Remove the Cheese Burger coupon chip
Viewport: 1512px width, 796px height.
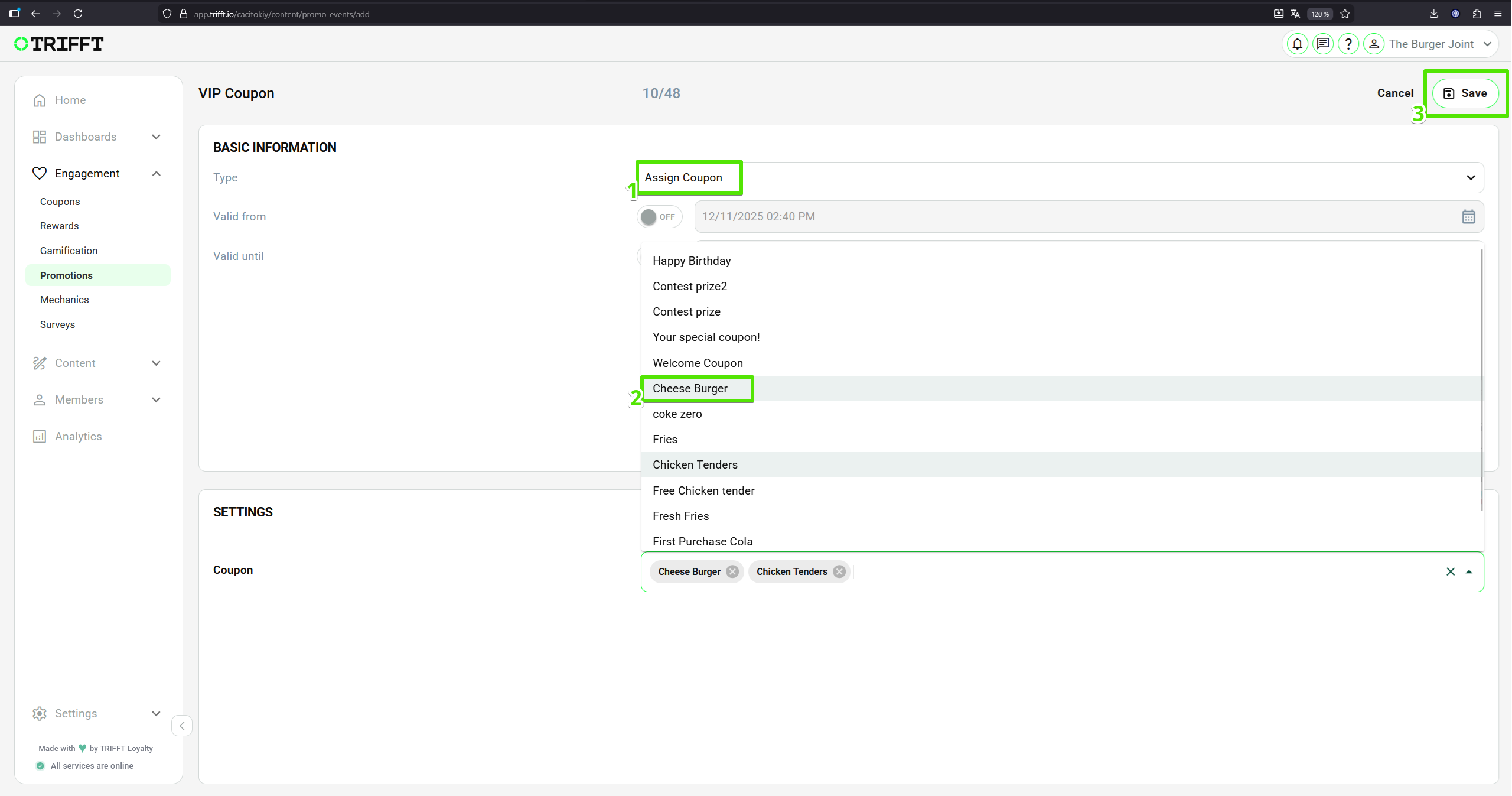coord(732,571)
